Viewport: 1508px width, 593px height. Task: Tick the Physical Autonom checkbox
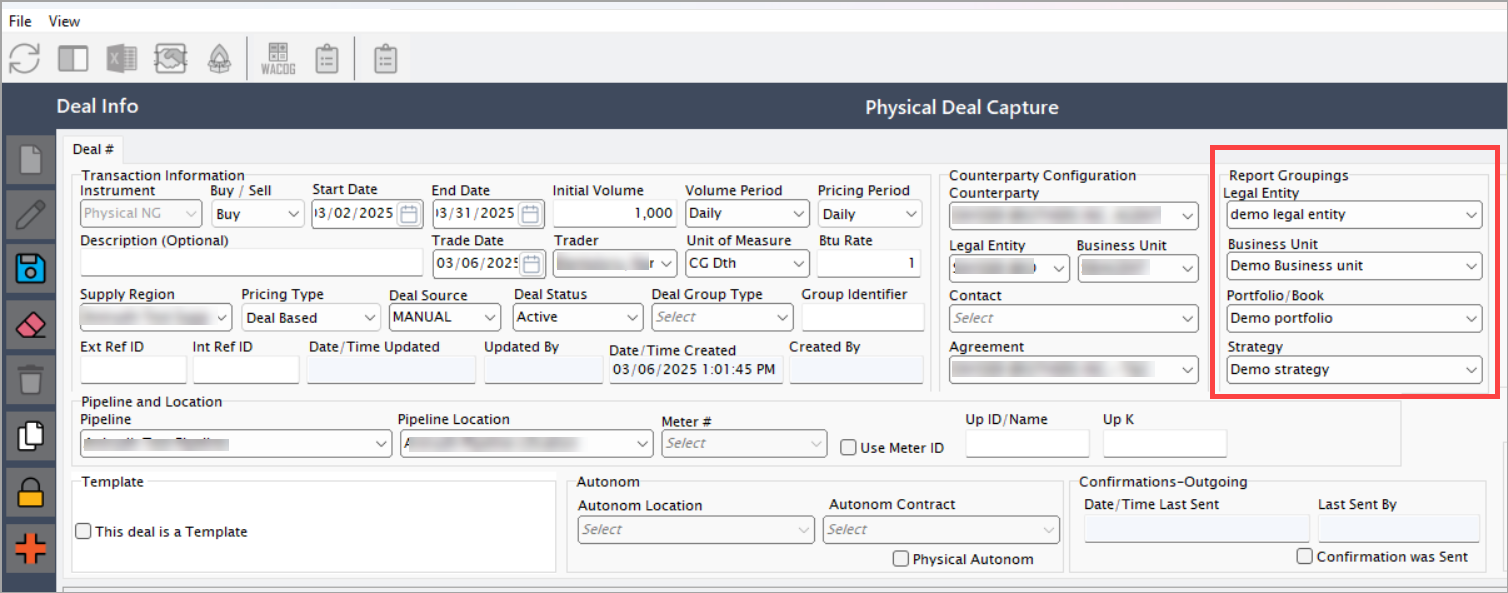point(901,559)
